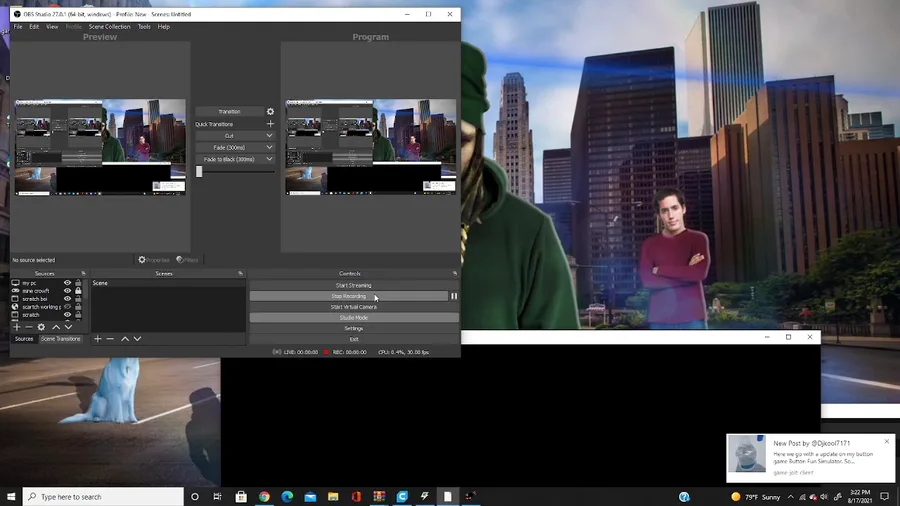Show the 'scartch working' source
900x506 pixels.
pyautogui.click(x=67, y=307)
